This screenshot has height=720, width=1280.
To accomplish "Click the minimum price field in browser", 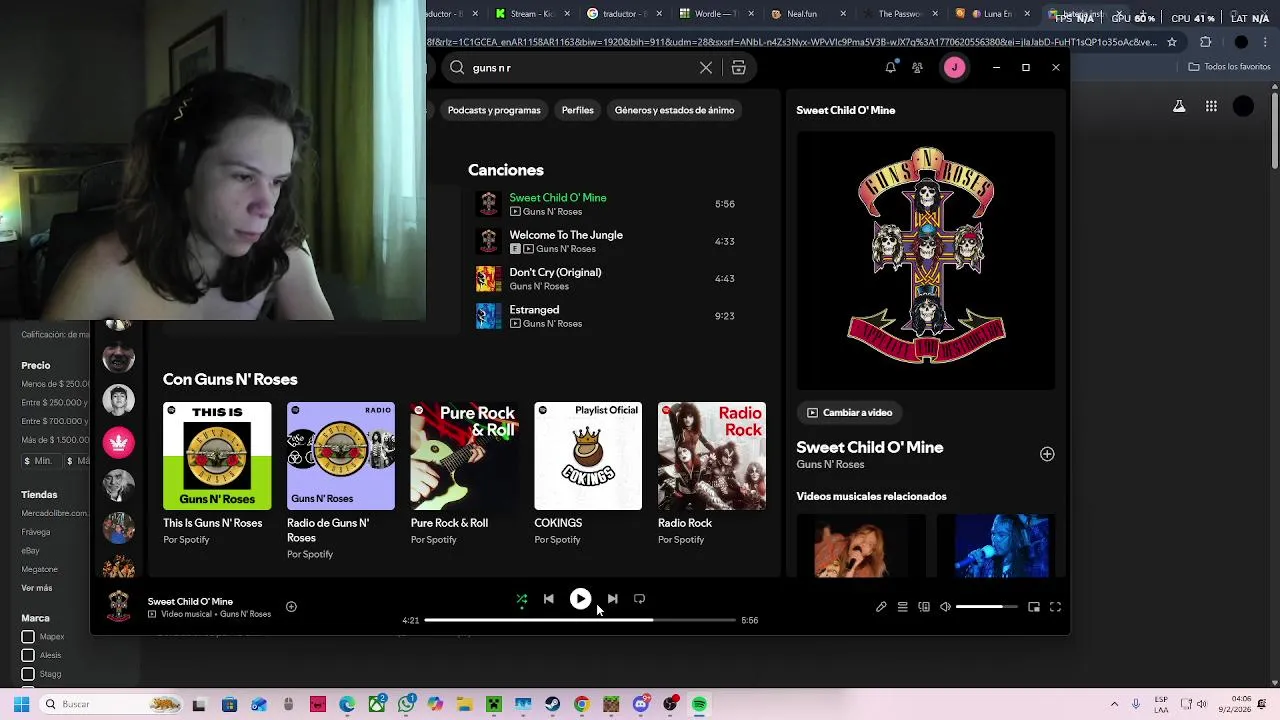I will [40, 461].
